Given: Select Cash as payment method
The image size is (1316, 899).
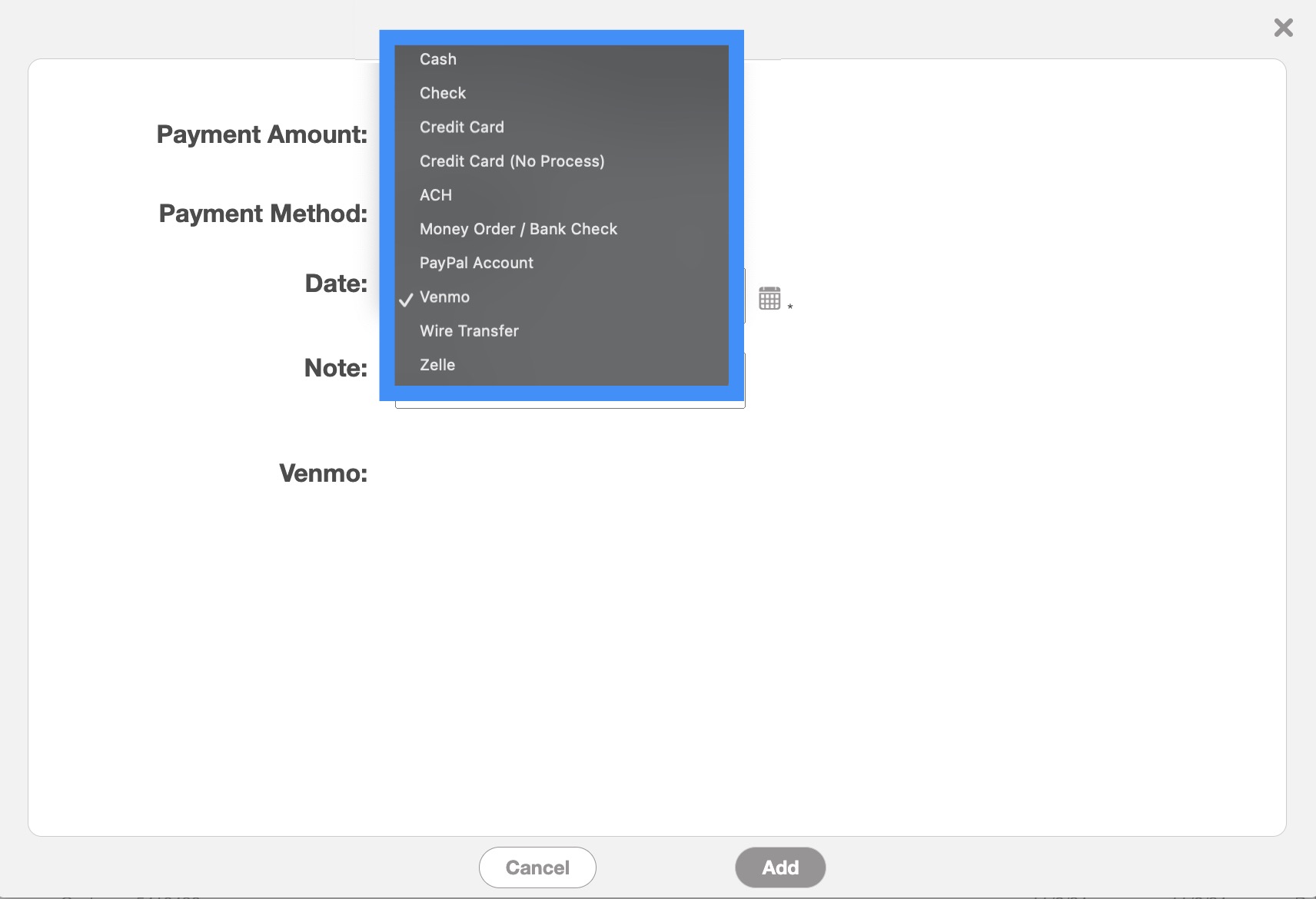Looking at the screenshot, I should 438,59.
